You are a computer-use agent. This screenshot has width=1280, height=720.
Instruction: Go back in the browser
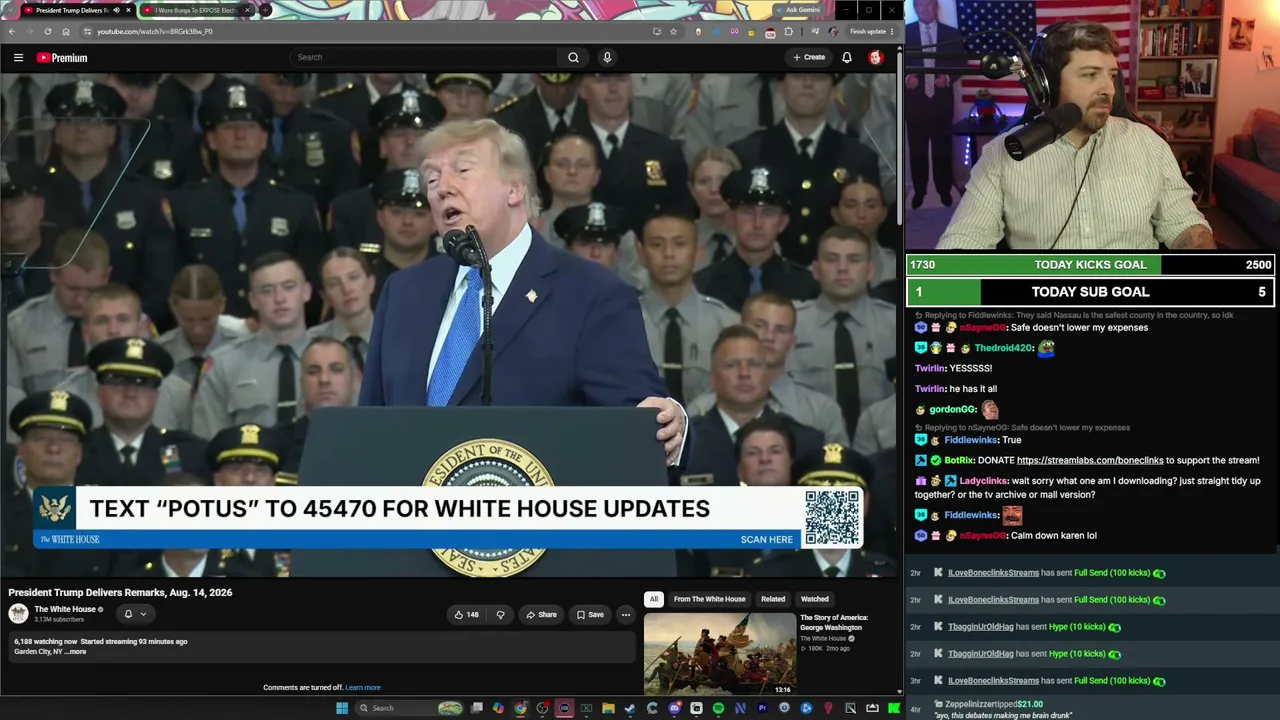point(12,31)
